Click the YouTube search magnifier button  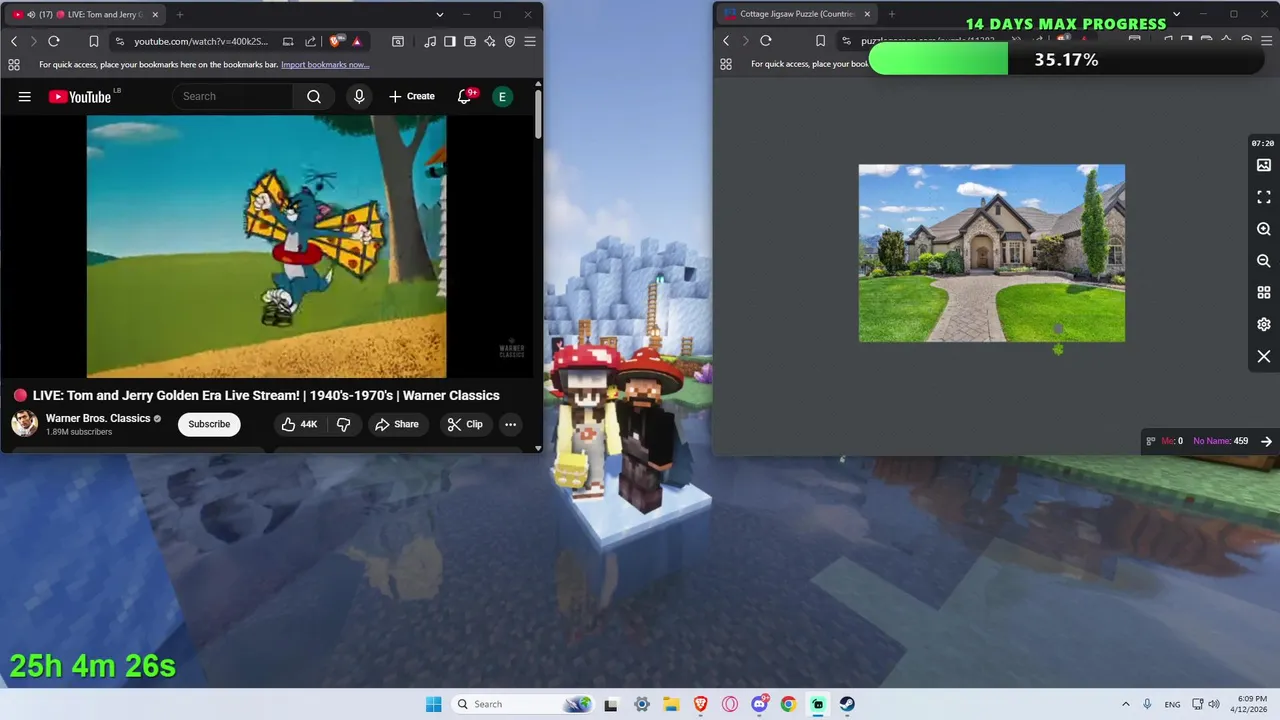(314, 96)
